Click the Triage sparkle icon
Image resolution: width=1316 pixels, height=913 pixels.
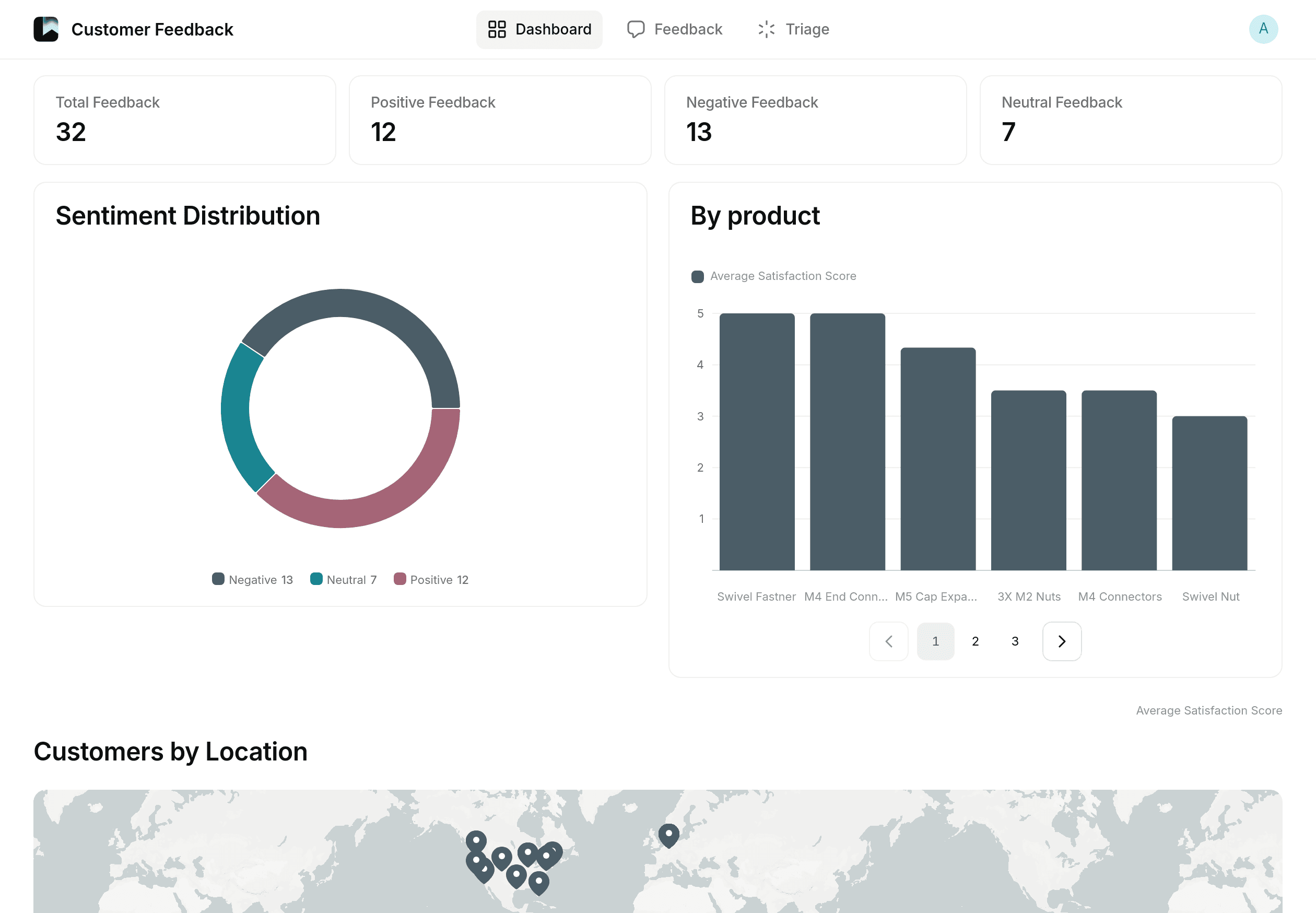click(x=768, y=29)
